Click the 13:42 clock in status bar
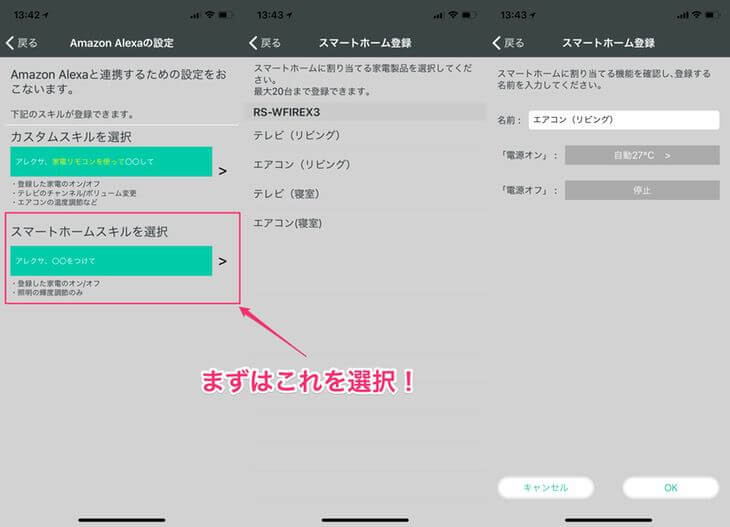 [27, 15]
